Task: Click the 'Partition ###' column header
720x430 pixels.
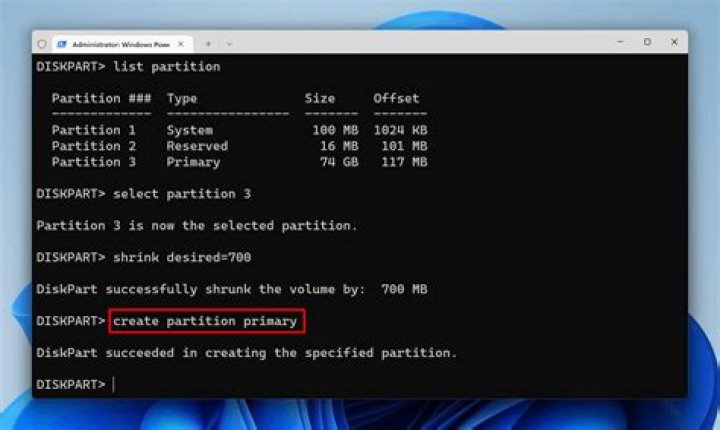Action: click(x=101, y=98)
